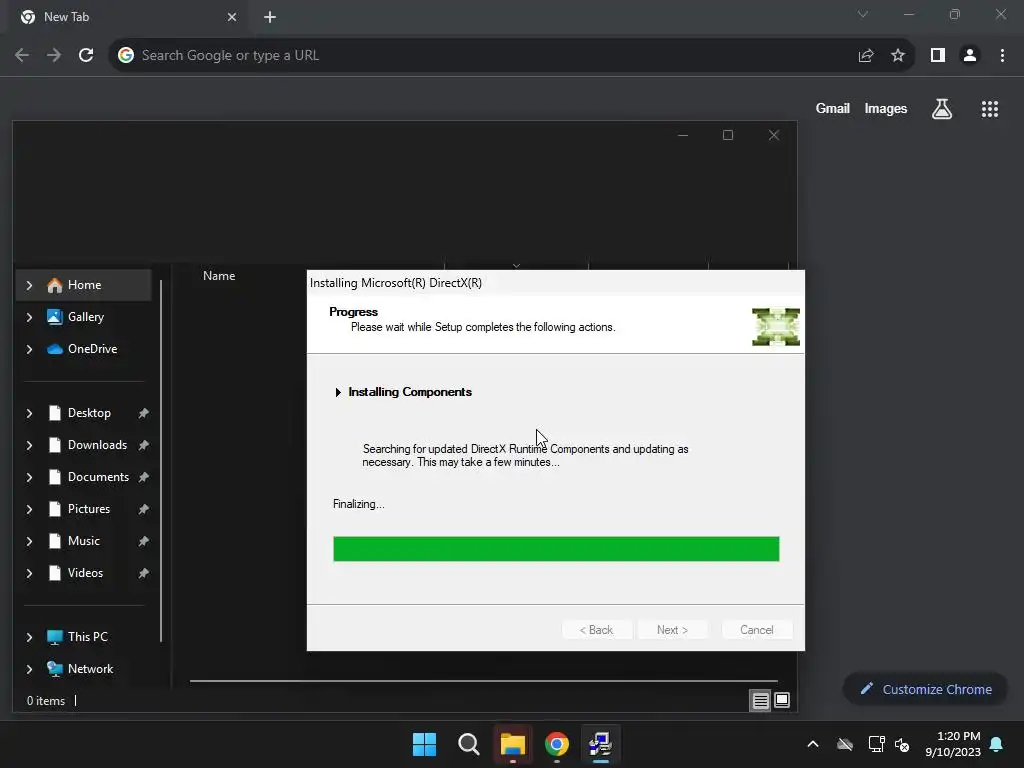This screenshot has width=1024, height=768.
Task: Reload the page in Chrome
Action: pos(86,55)
